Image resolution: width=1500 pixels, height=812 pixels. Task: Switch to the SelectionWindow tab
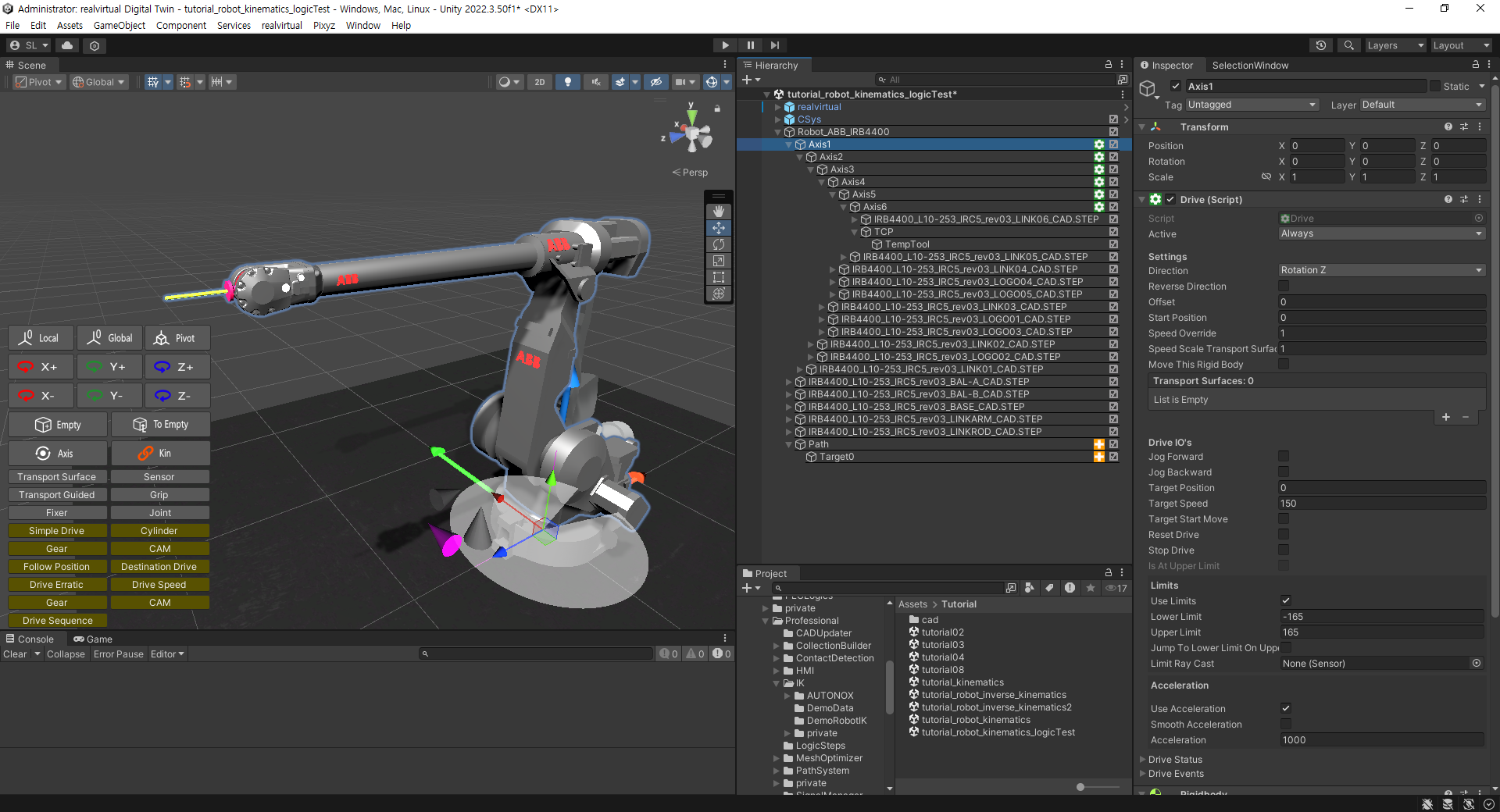tap(1250, 66)
